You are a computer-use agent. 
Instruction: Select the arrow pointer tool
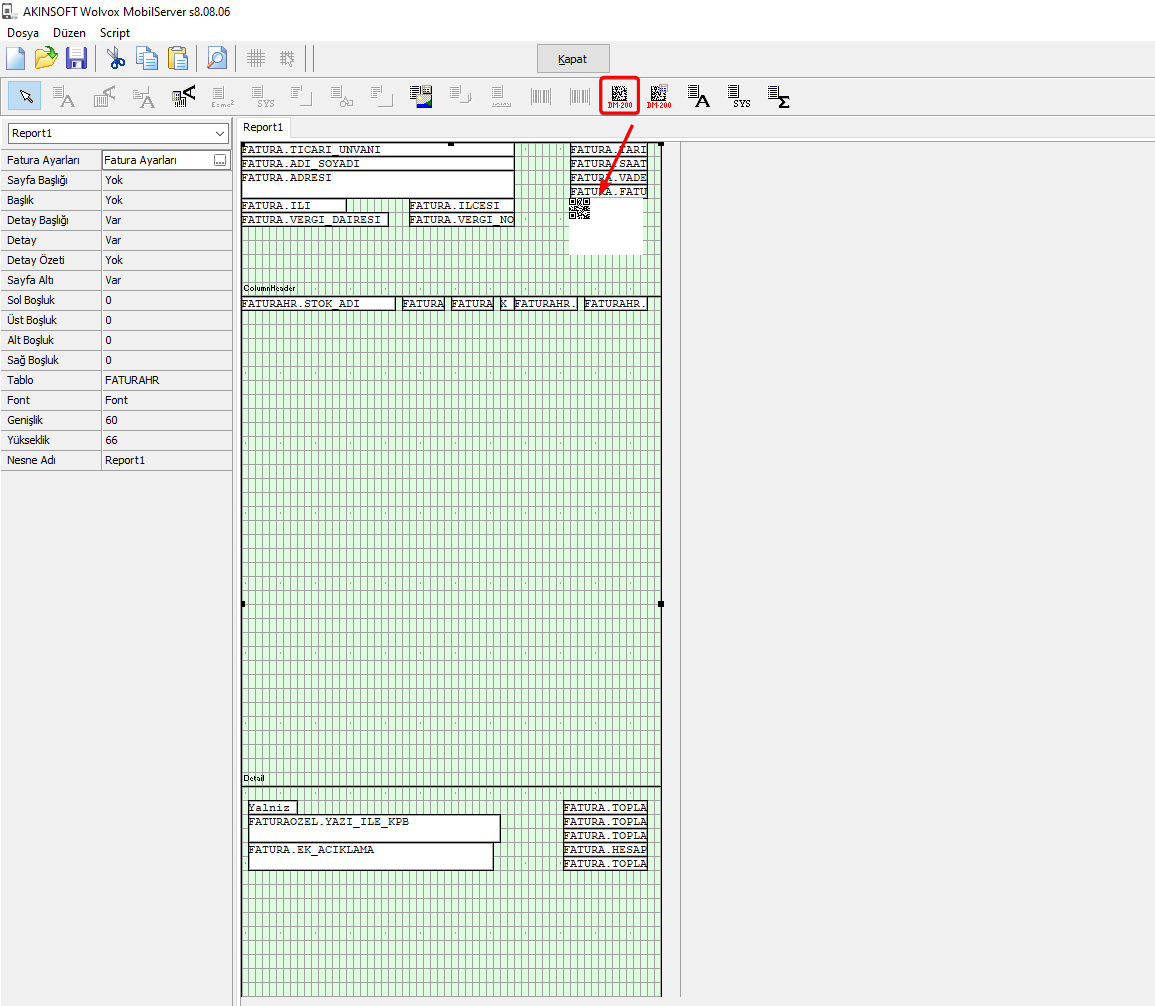pyautogui.click(x=25, y=96)
